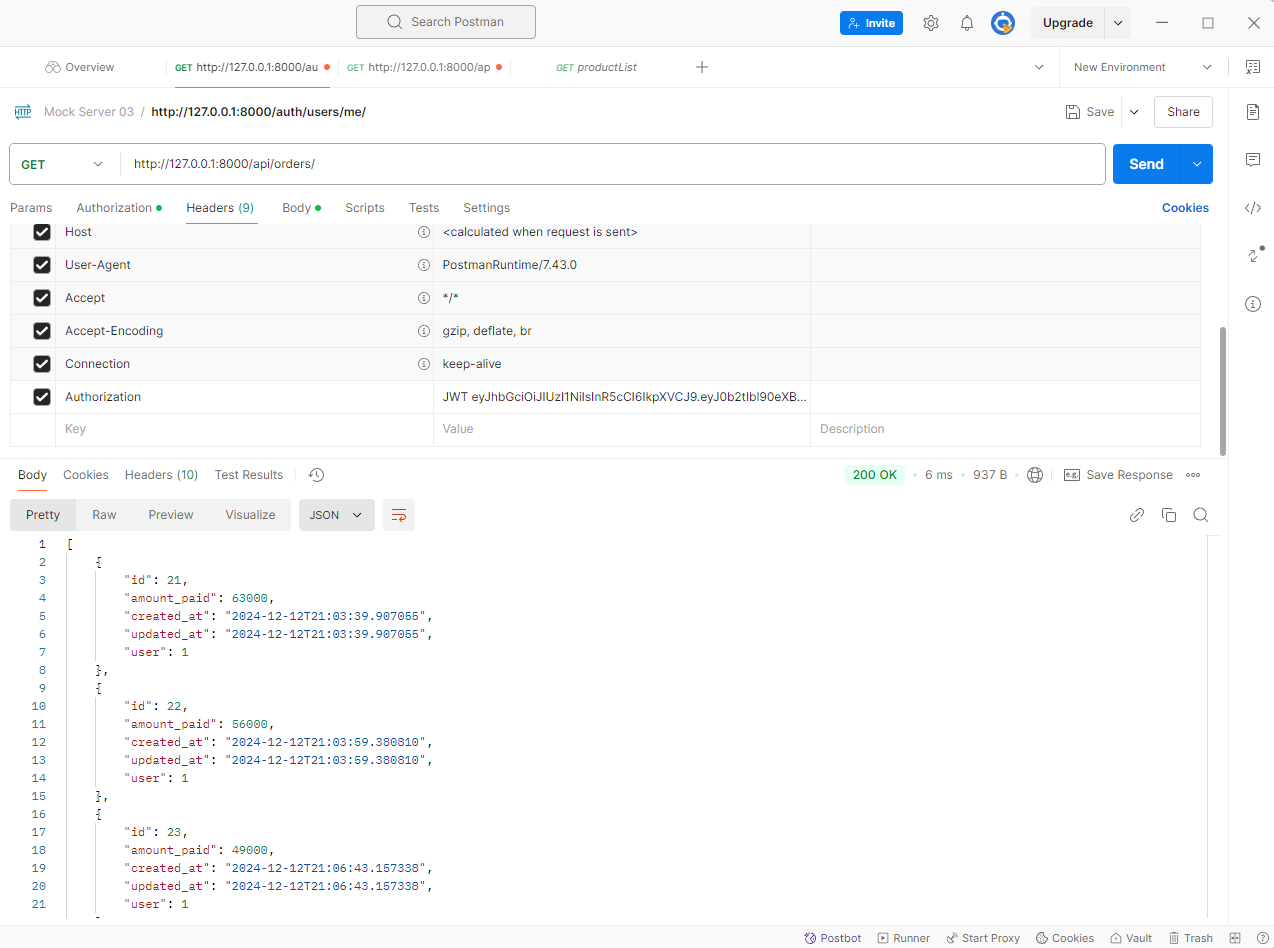Open the Overview tab
The image size is (1274, 948).
coord(80,67)
